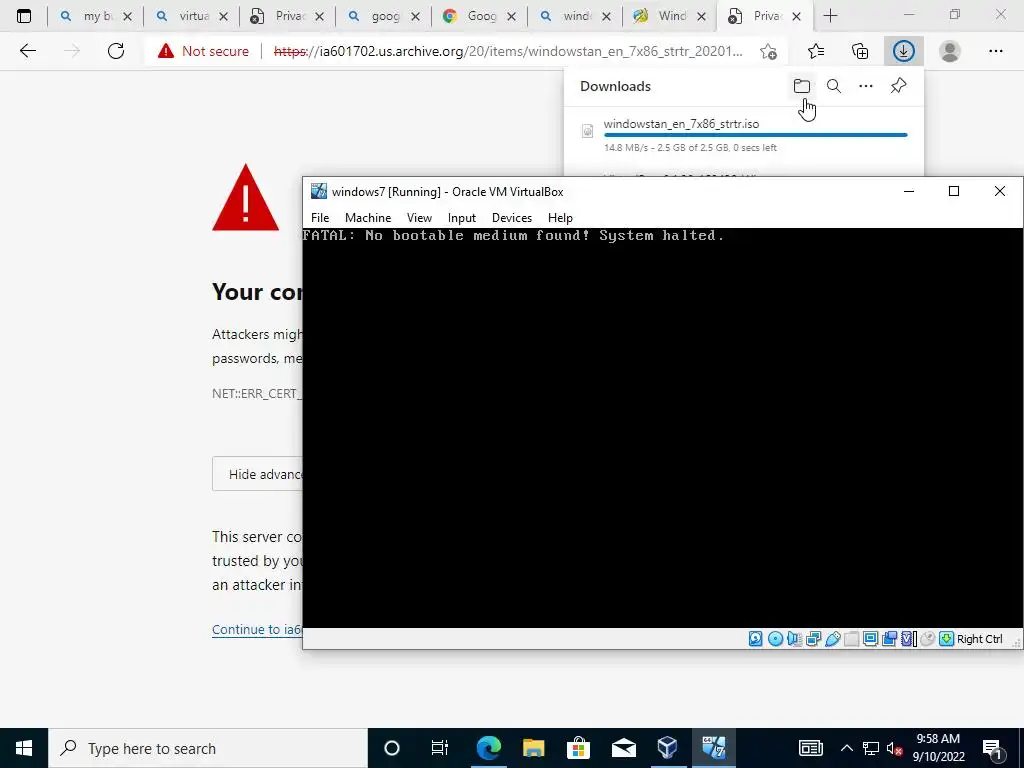Add this page to favorites star
The width and height of the screenshot is (1024, 768).
(x=769, y=51)
